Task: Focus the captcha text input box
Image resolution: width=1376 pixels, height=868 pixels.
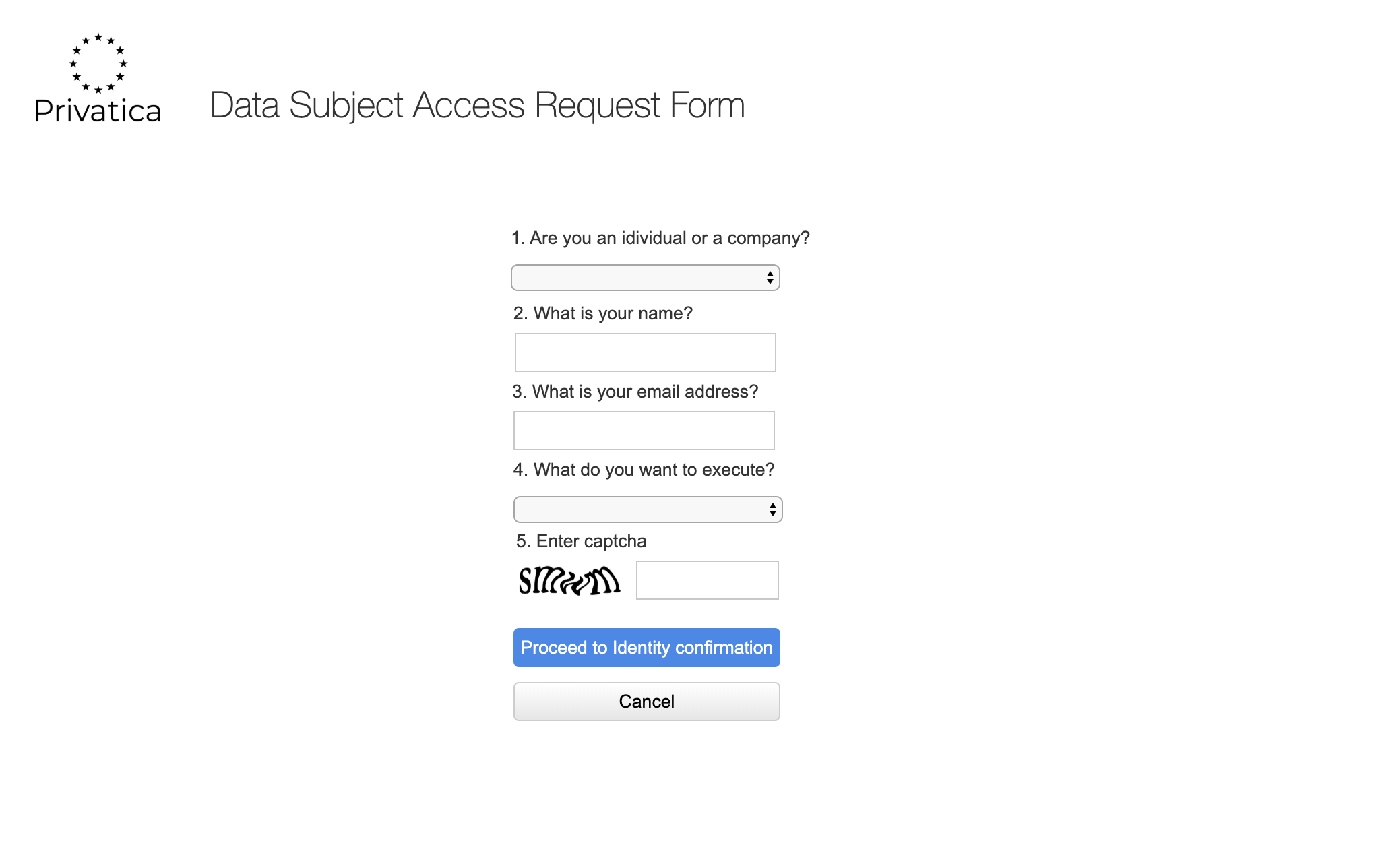Action: (708, 580)
